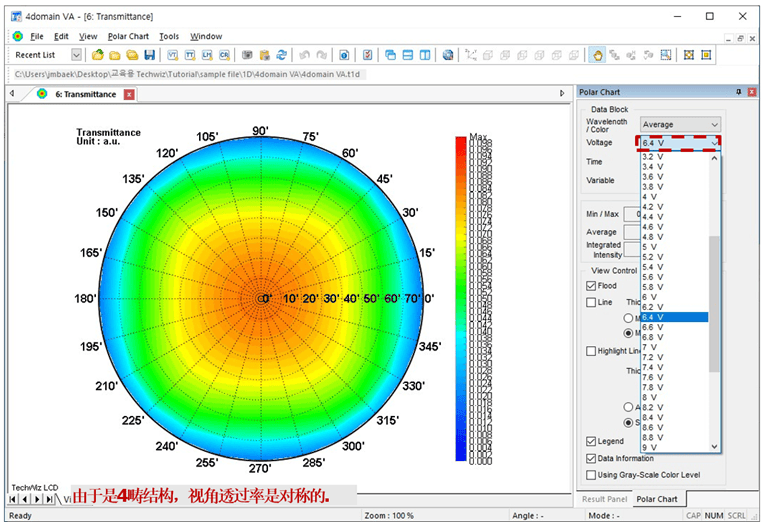Click the CR chart icon in toolbar
This screenshot has height=522, width=762.
point(223,55)
